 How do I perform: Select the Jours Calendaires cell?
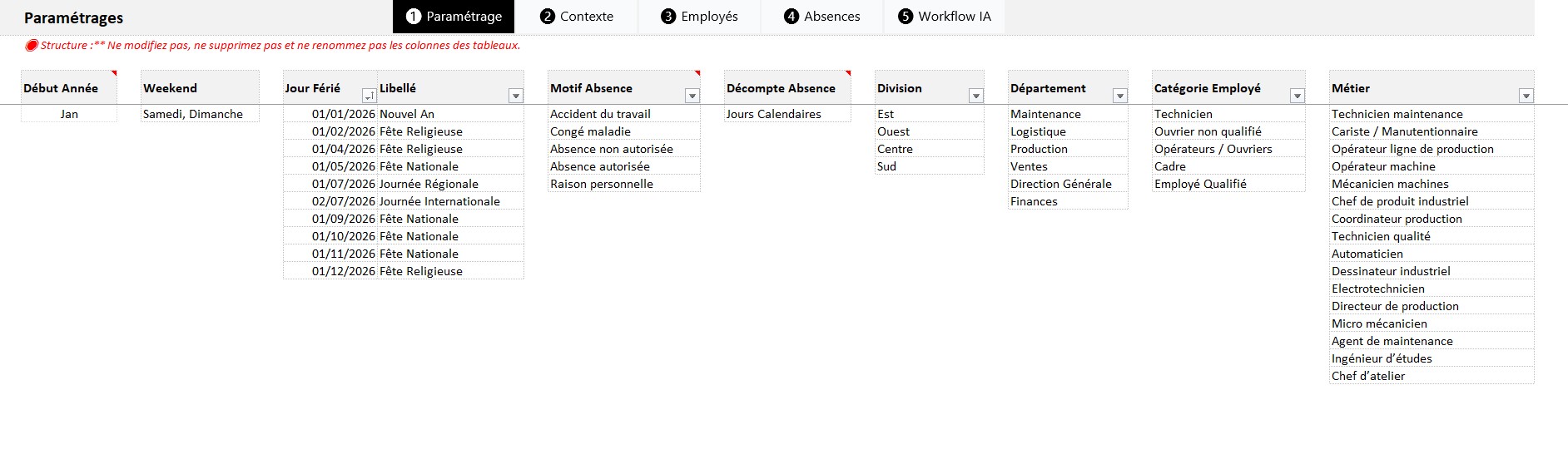pyautogui.click(x=787, y=114)
